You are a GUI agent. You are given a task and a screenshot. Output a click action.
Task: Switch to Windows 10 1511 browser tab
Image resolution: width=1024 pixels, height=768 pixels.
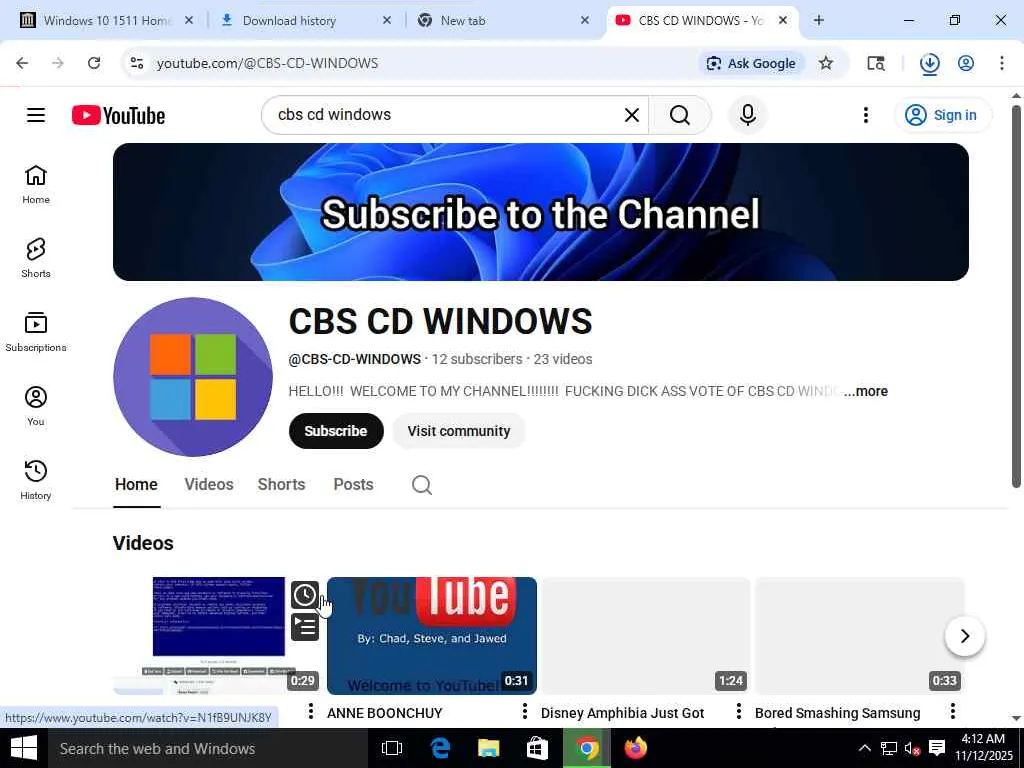tap(104, 20)
